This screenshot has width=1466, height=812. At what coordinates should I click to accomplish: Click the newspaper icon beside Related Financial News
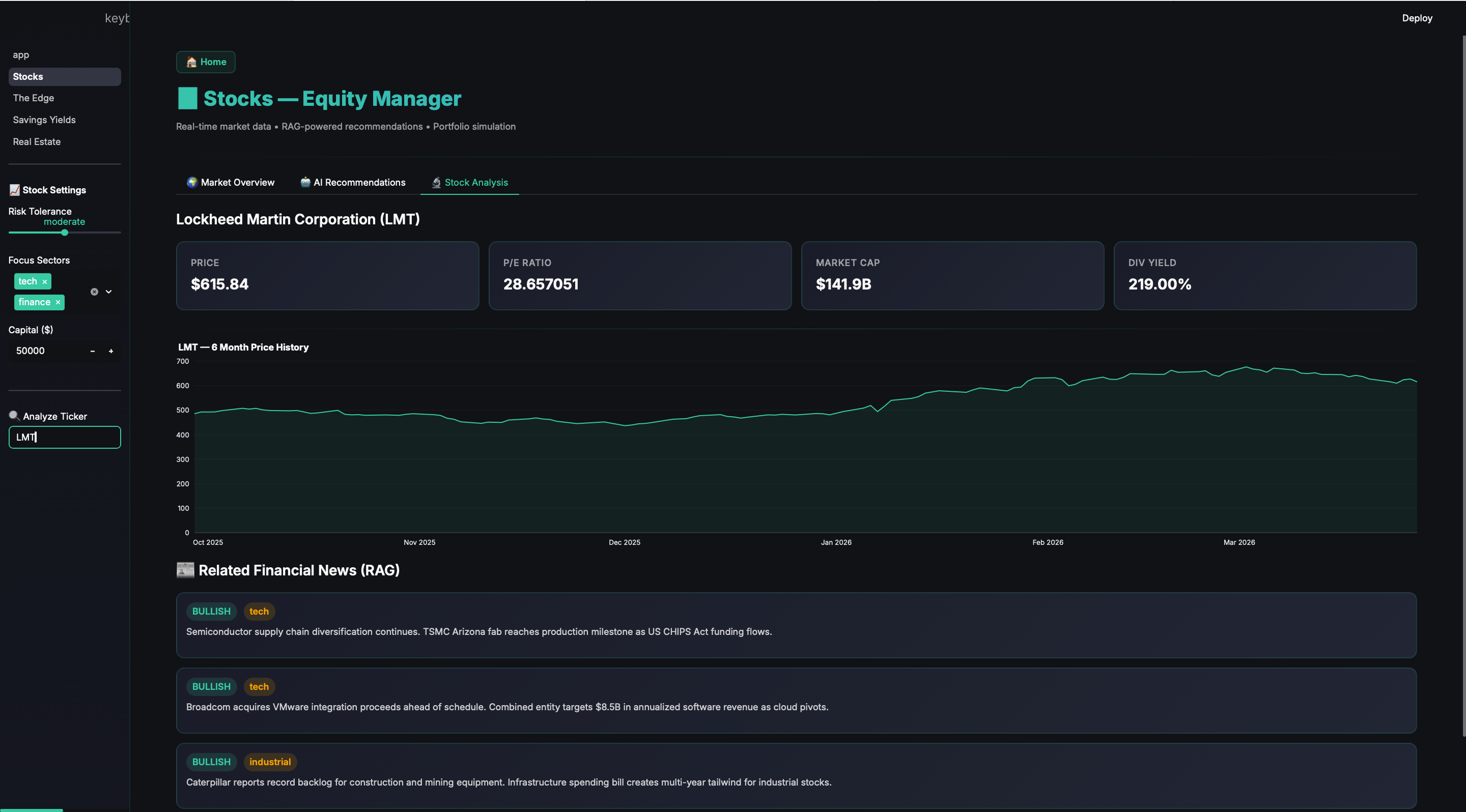[185, 570]
